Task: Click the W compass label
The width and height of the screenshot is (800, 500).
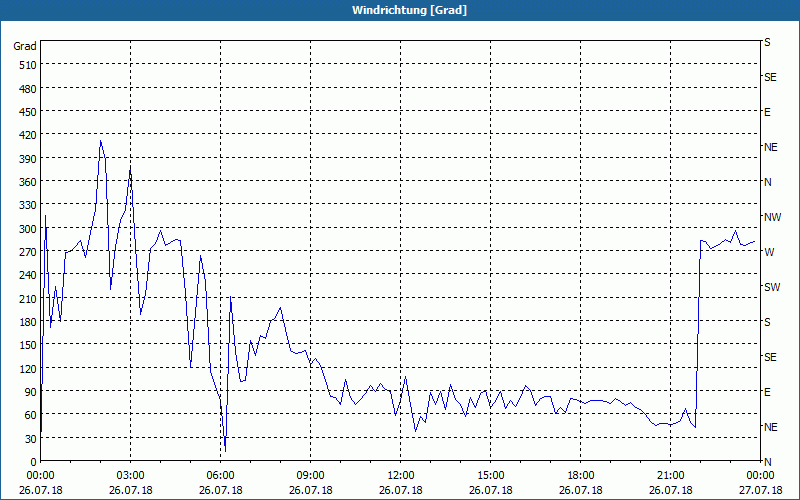Action: 769,252
